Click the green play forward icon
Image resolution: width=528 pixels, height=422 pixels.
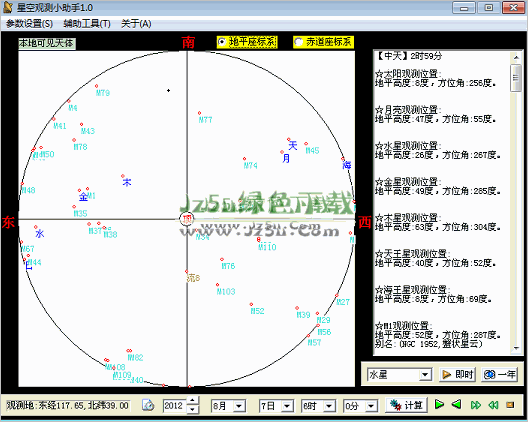point(439,404)
